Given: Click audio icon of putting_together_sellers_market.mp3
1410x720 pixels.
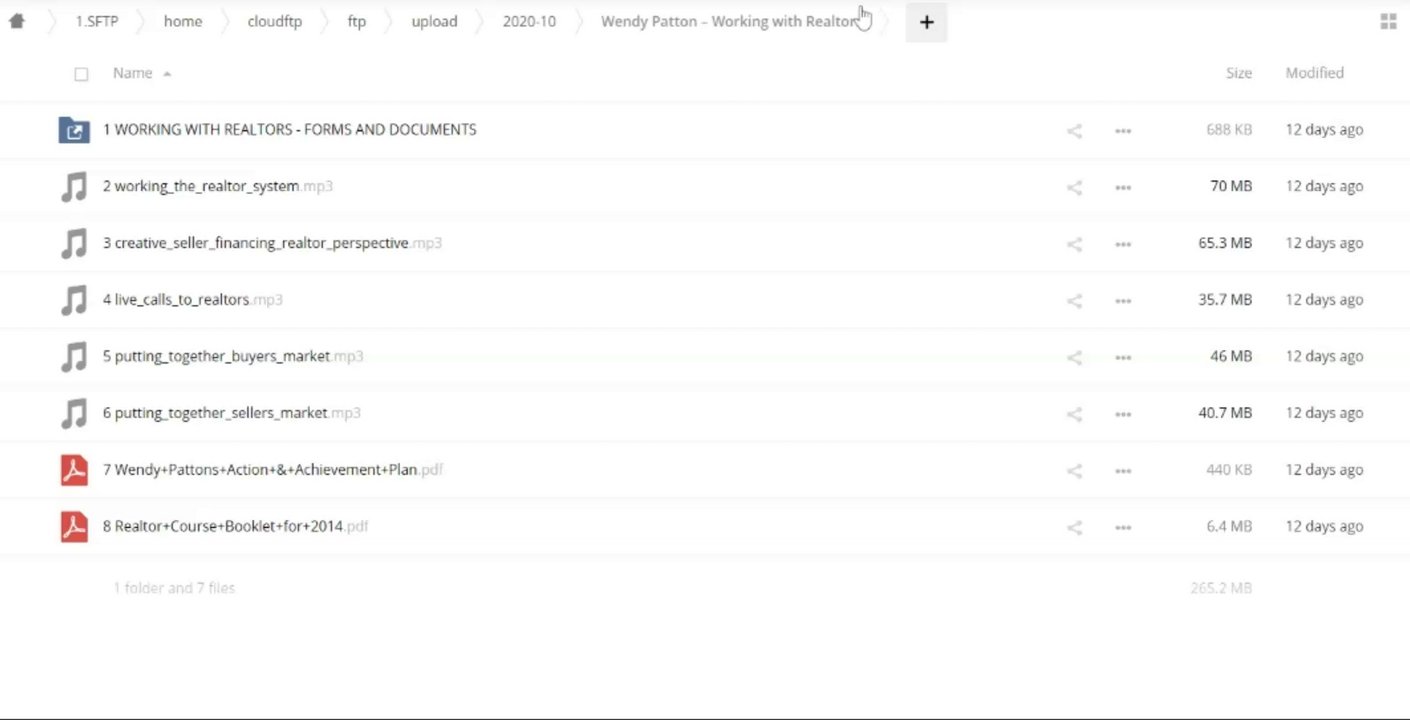Looking at the screenshot, I should point(74,413).
